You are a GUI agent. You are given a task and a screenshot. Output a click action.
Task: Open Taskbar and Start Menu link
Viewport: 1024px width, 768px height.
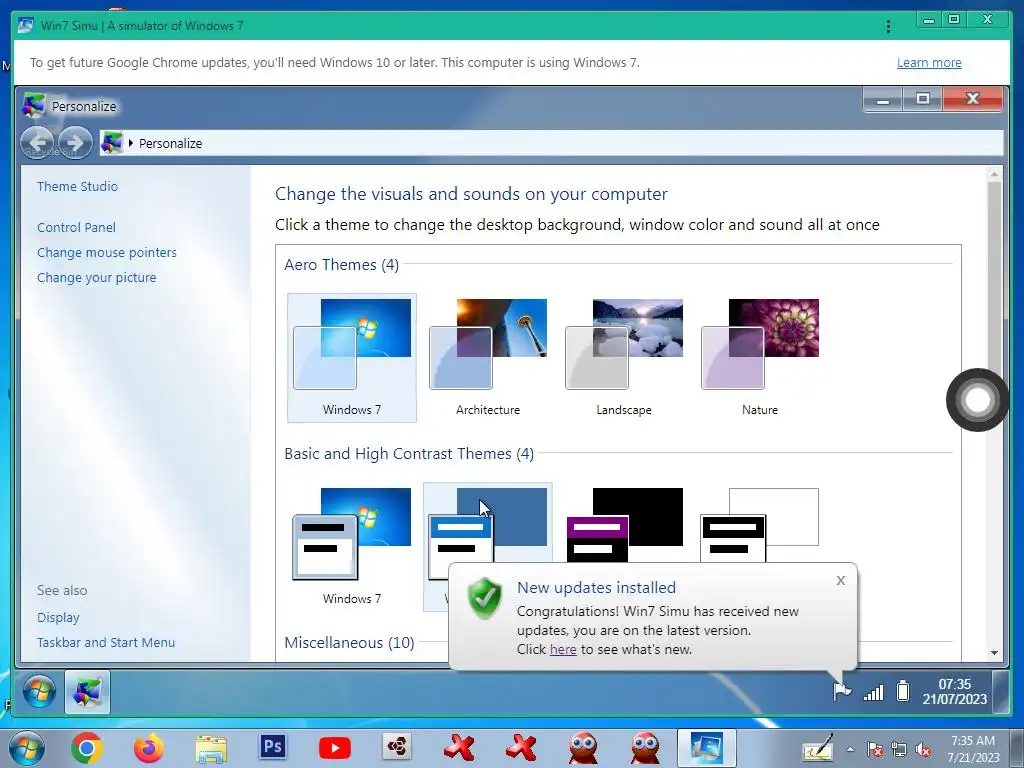pos(106,642)
